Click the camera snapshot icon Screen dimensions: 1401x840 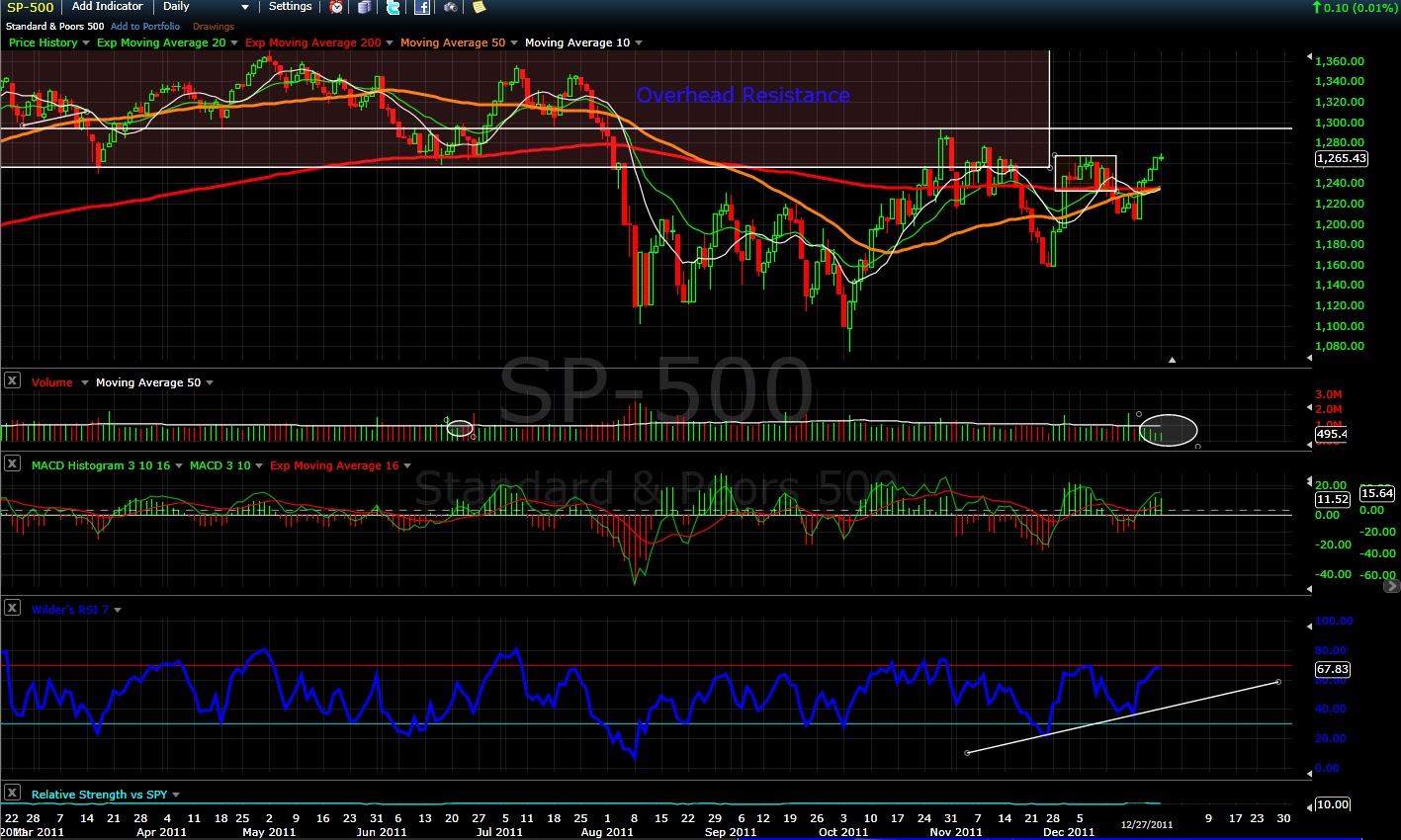(450, 7)
